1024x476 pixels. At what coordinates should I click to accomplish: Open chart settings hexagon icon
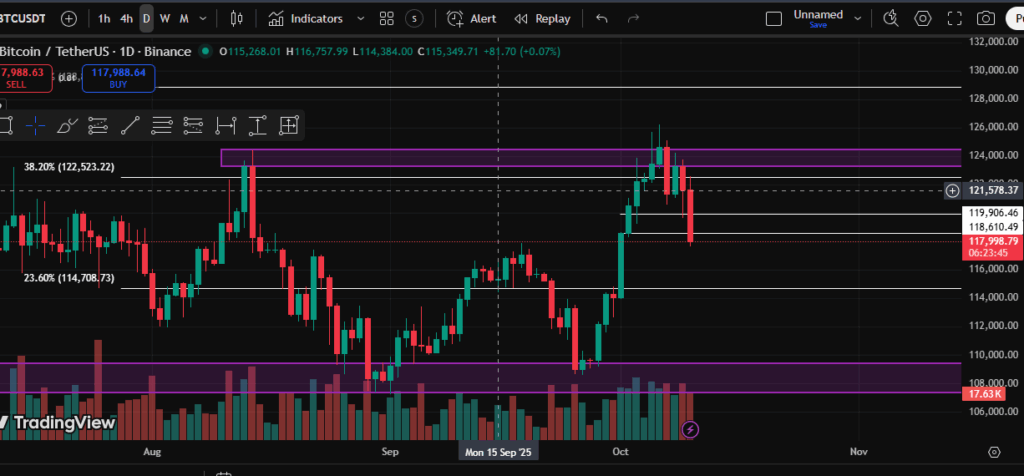click(923, 18)
